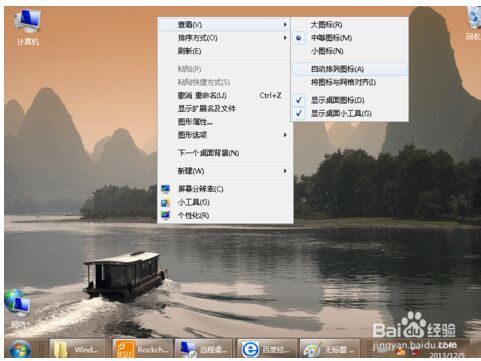This screenshot has height=361, width=481.
Task: Expand the 排序方式(O) submenu arrow
Action: click(x=285, y=38)
